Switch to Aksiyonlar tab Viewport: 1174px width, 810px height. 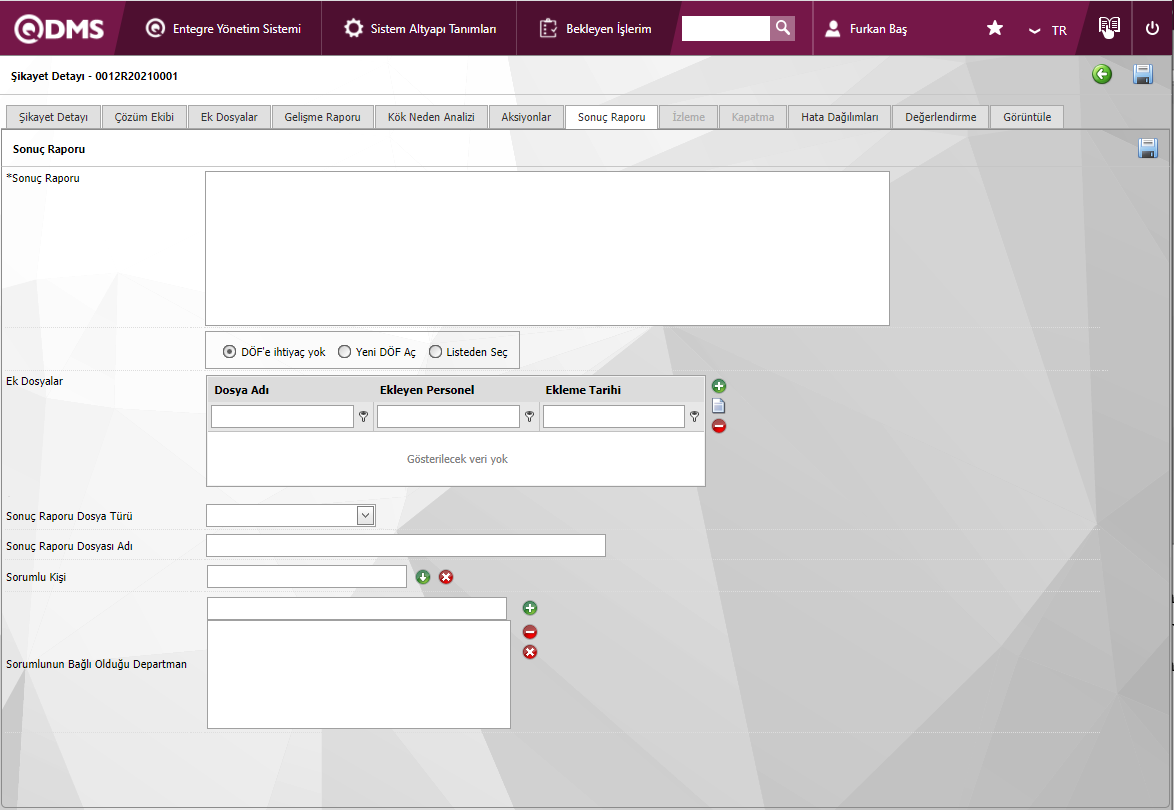pos(526,117)
